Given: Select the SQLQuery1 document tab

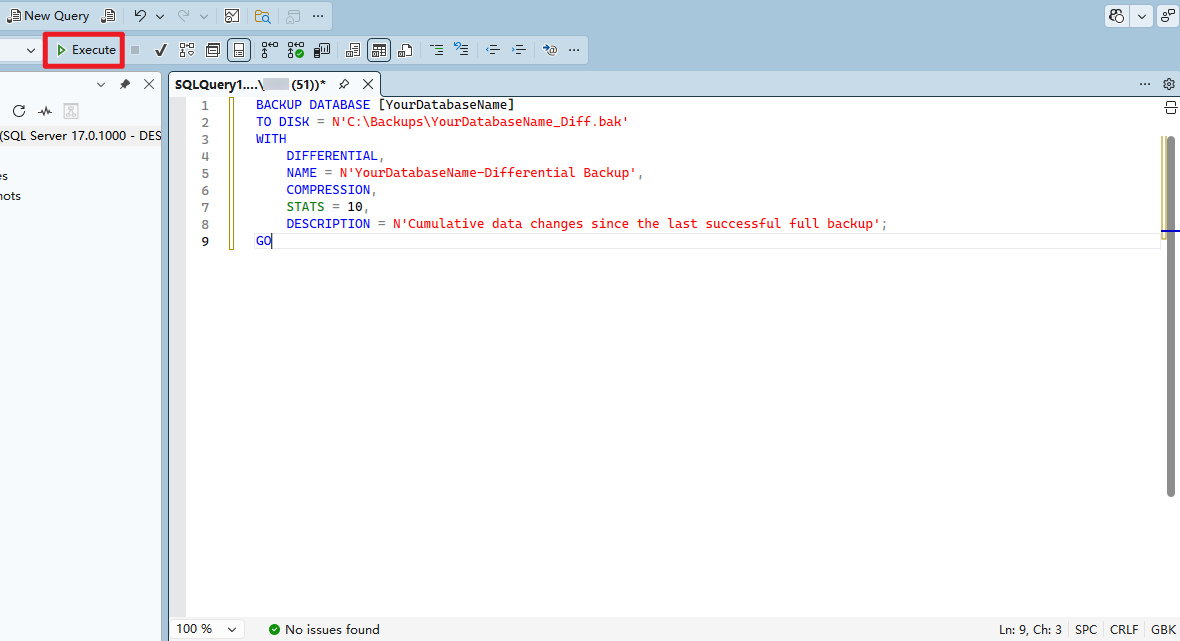Looking at the screenshot, I should click(x=250, y=84).
